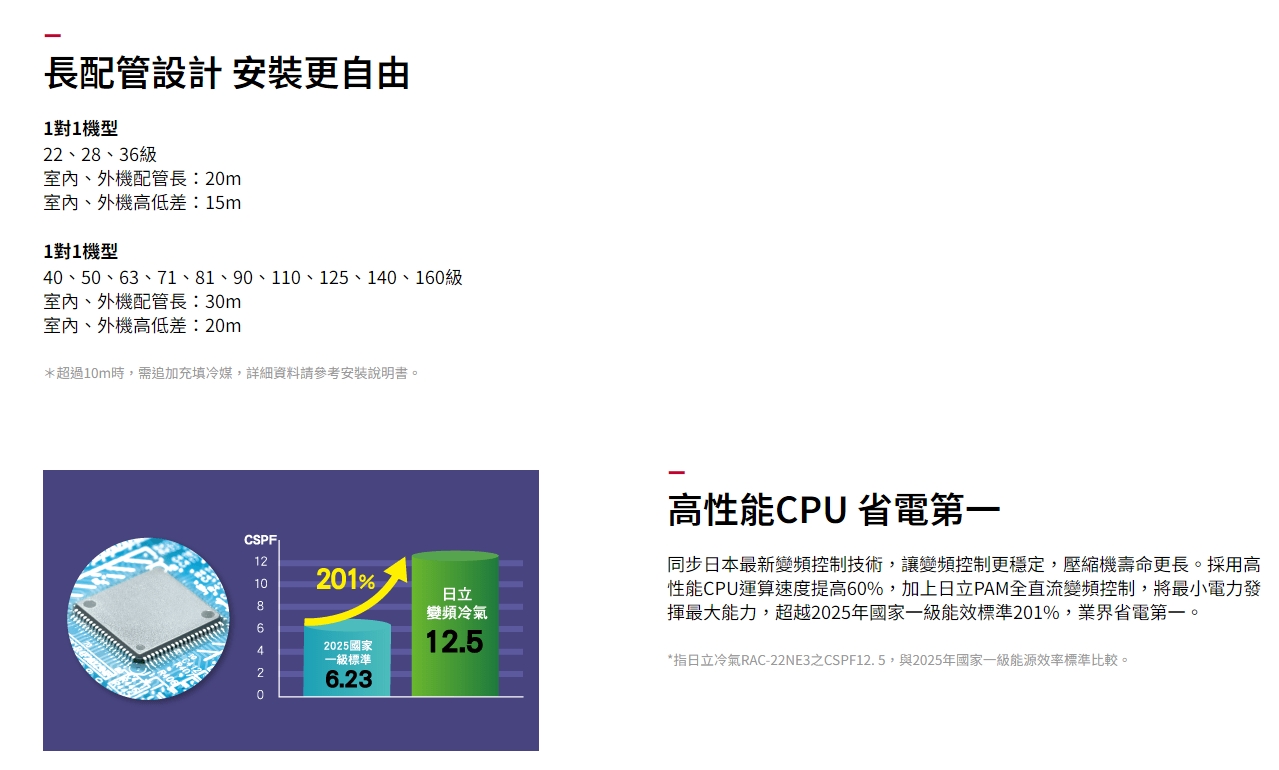The image size is (1279, 770).
Task: Select the green 日立變頻冷氣 12.5 bar
Action: click(x=455, y=623)
